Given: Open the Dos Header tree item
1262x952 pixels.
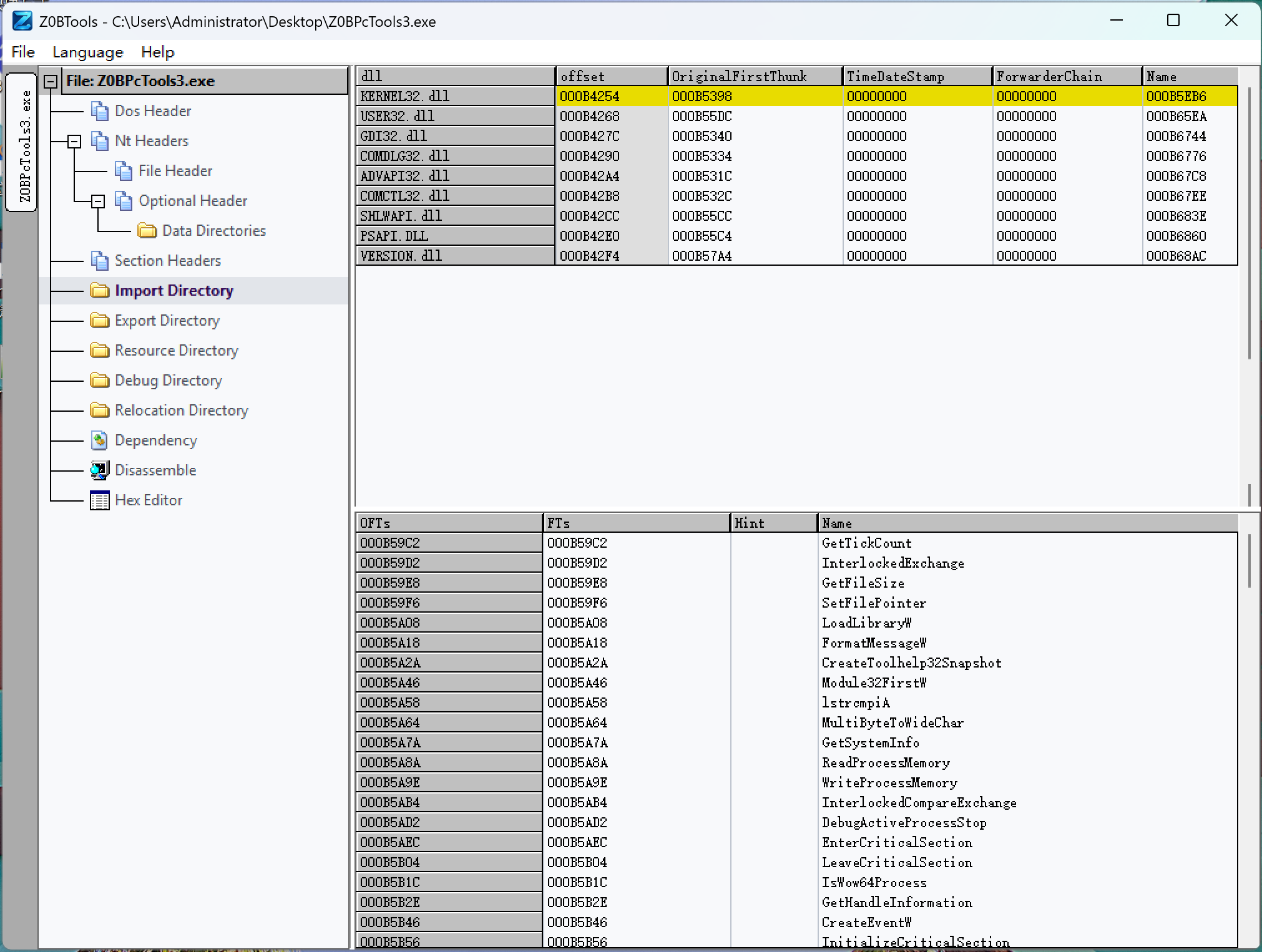Looking at the screenshot, I should click(153, 111).
